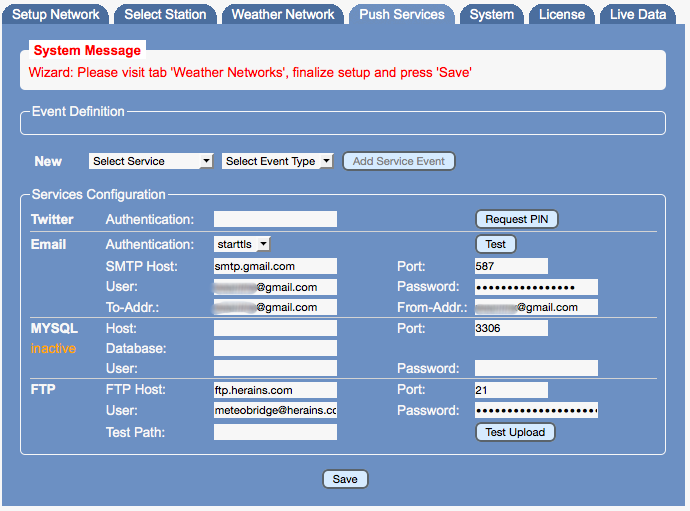Click the FTP Test Path field
The image size is (690, 511).
click(275, 432)
